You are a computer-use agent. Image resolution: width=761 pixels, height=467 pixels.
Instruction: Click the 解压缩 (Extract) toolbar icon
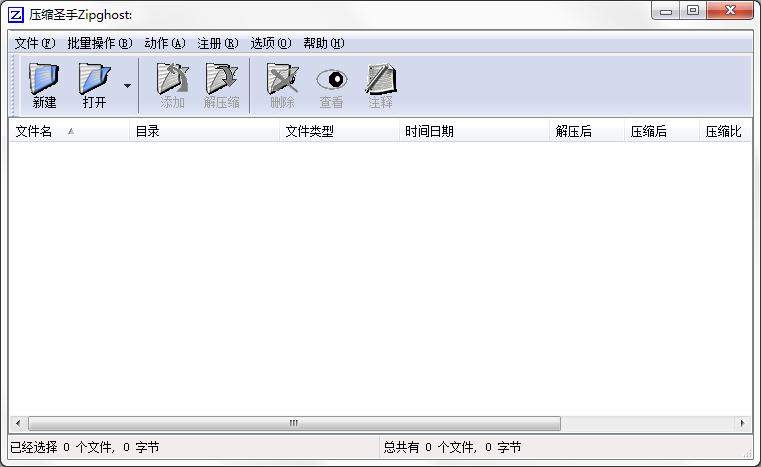pyautogui.click(x=221, y=78)
